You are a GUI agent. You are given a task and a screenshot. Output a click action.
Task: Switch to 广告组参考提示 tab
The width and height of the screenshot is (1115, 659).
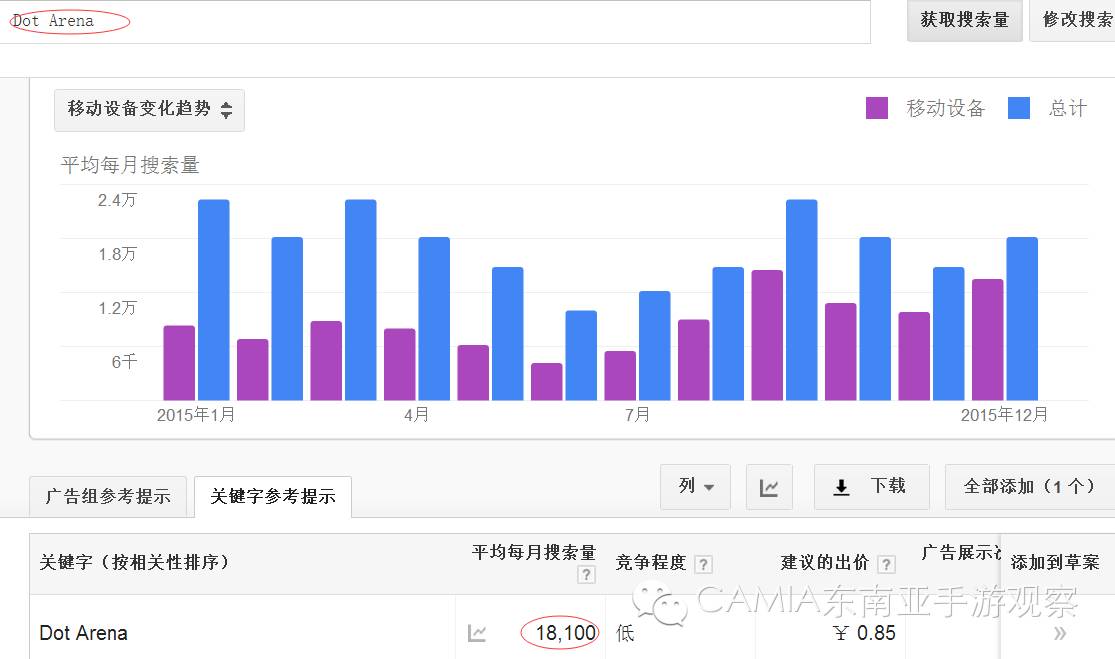point(108,496)
